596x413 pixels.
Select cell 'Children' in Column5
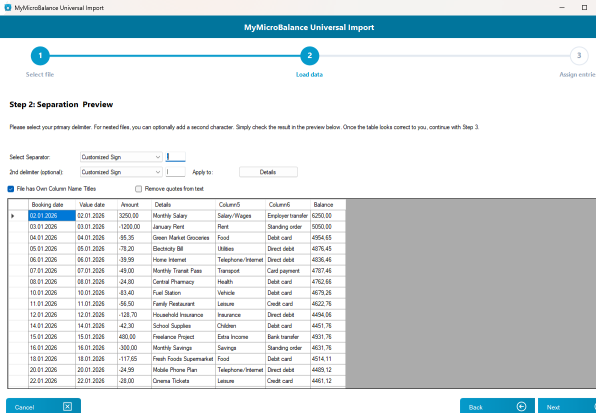pyautogui.click(x=240, y=326)
